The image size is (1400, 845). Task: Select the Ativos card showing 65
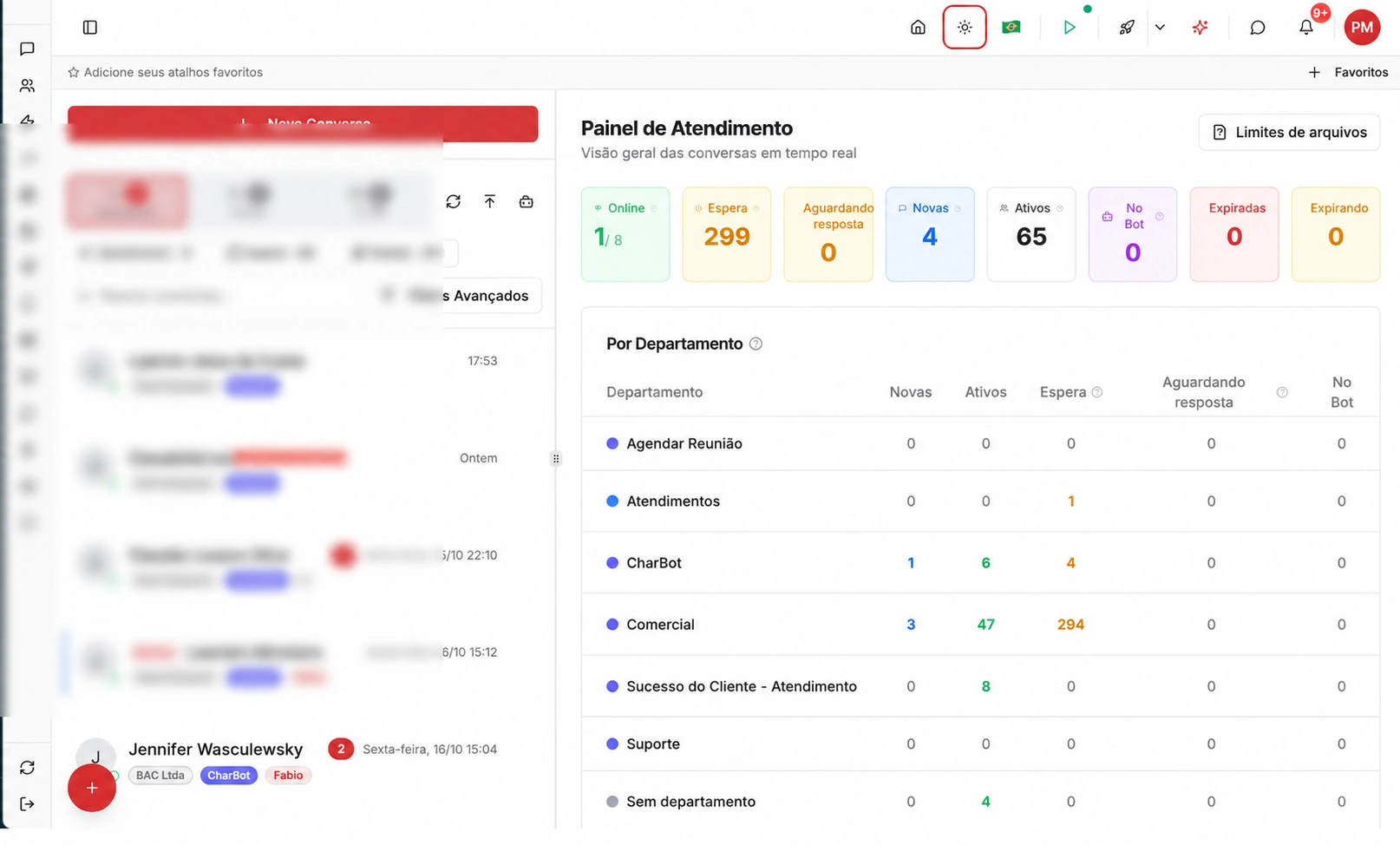(x=1031, y=234)
